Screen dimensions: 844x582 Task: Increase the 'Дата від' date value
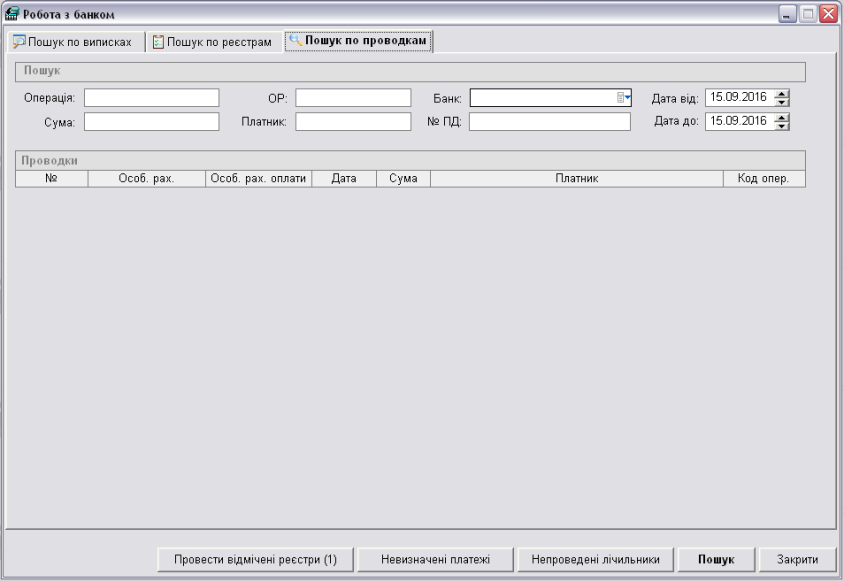(x=782, y=93)
